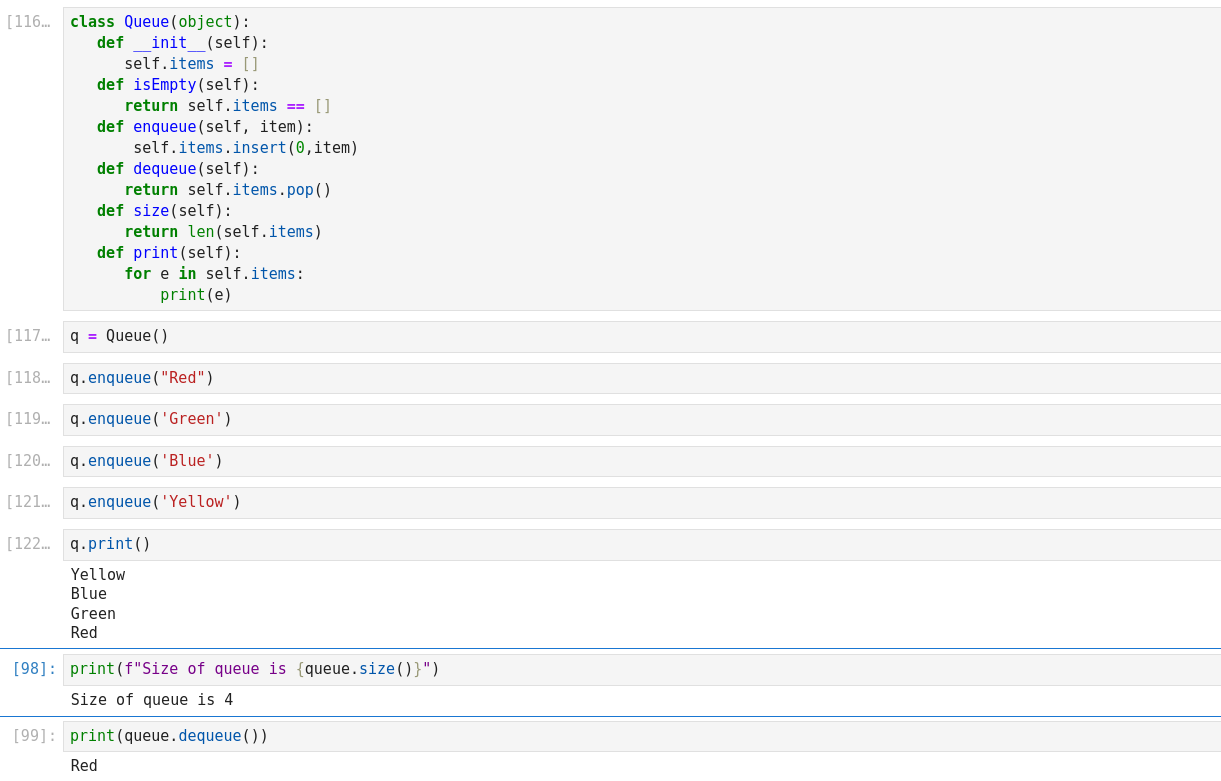Focus the print(queue.dequeue()) cell
The height and width of the screenshot is (781, 1221).
coord(640,736)
